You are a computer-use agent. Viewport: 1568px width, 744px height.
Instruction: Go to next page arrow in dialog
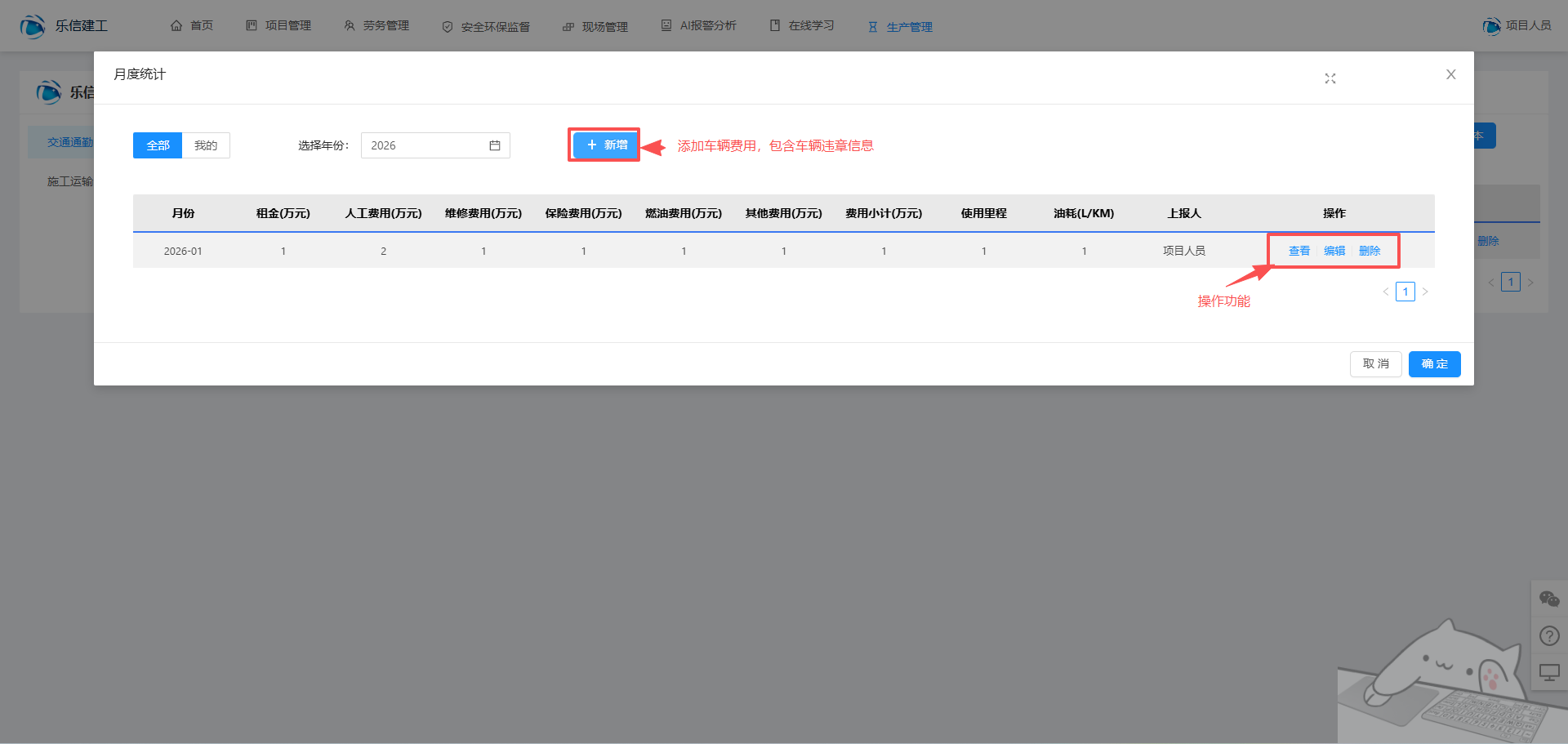[x=1425, y=292]
